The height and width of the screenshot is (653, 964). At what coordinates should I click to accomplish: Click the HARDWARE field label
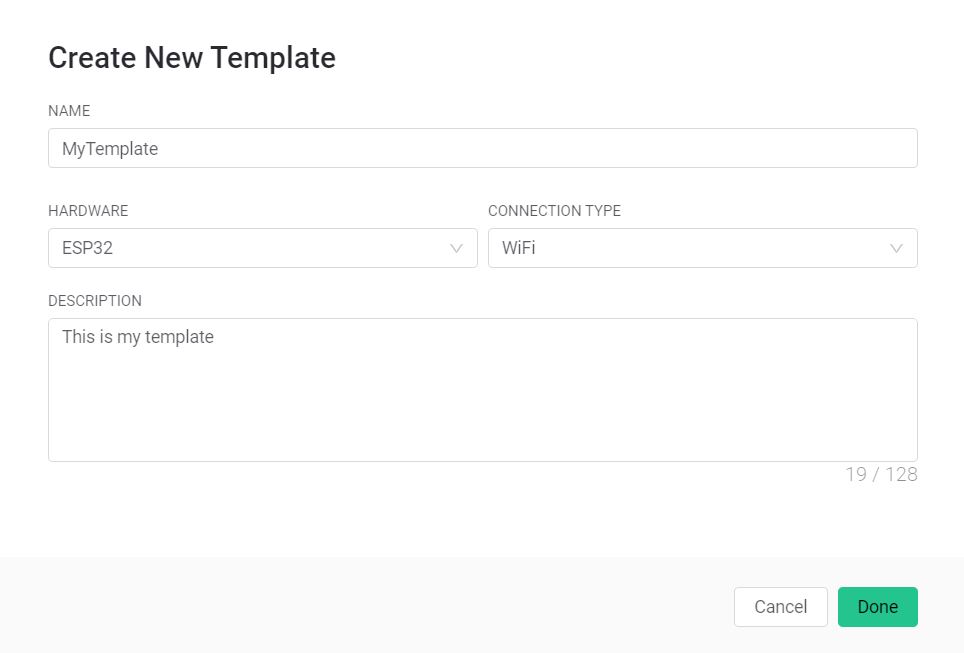coord(89,211)
